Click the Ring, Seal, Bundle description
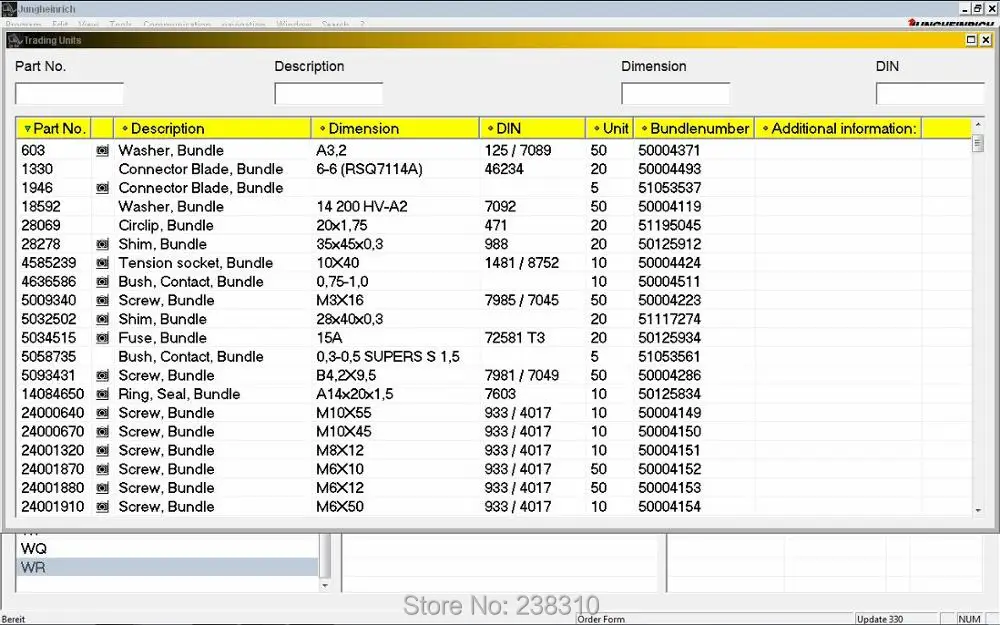This screenshot has width=1000, height=625. 179,394
